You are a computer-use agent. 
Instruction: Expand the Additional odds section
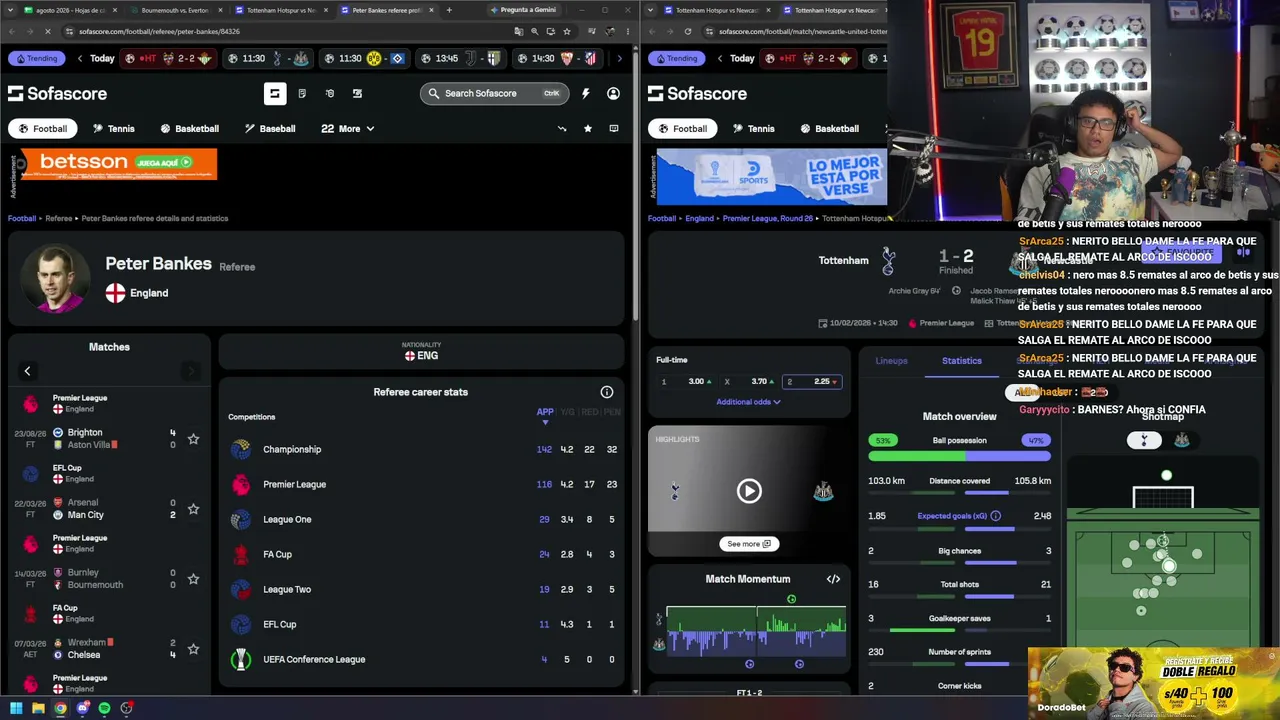pos(748,402)
